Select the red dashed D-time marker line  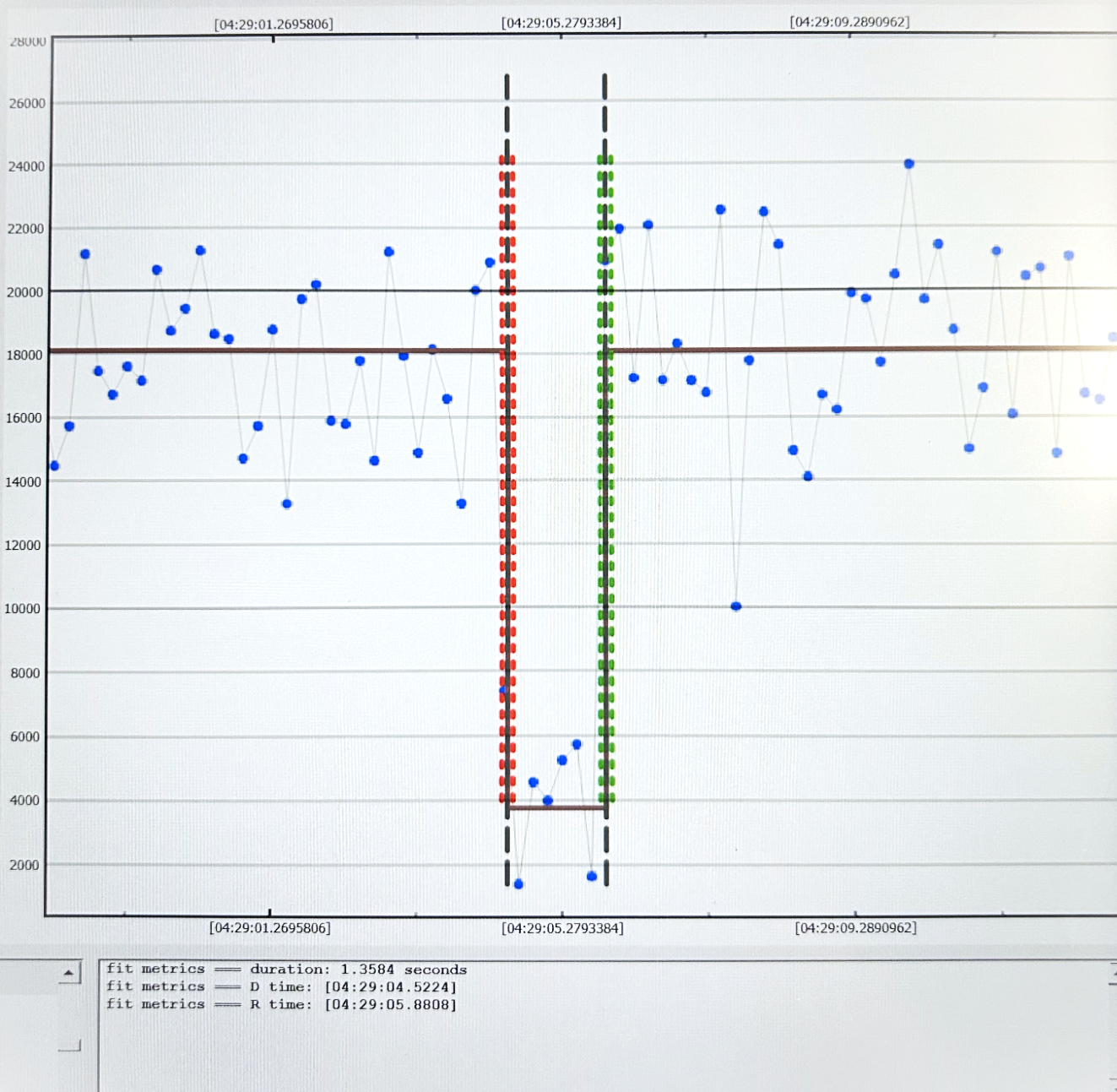pyautogui.click(x=507, y=479)
